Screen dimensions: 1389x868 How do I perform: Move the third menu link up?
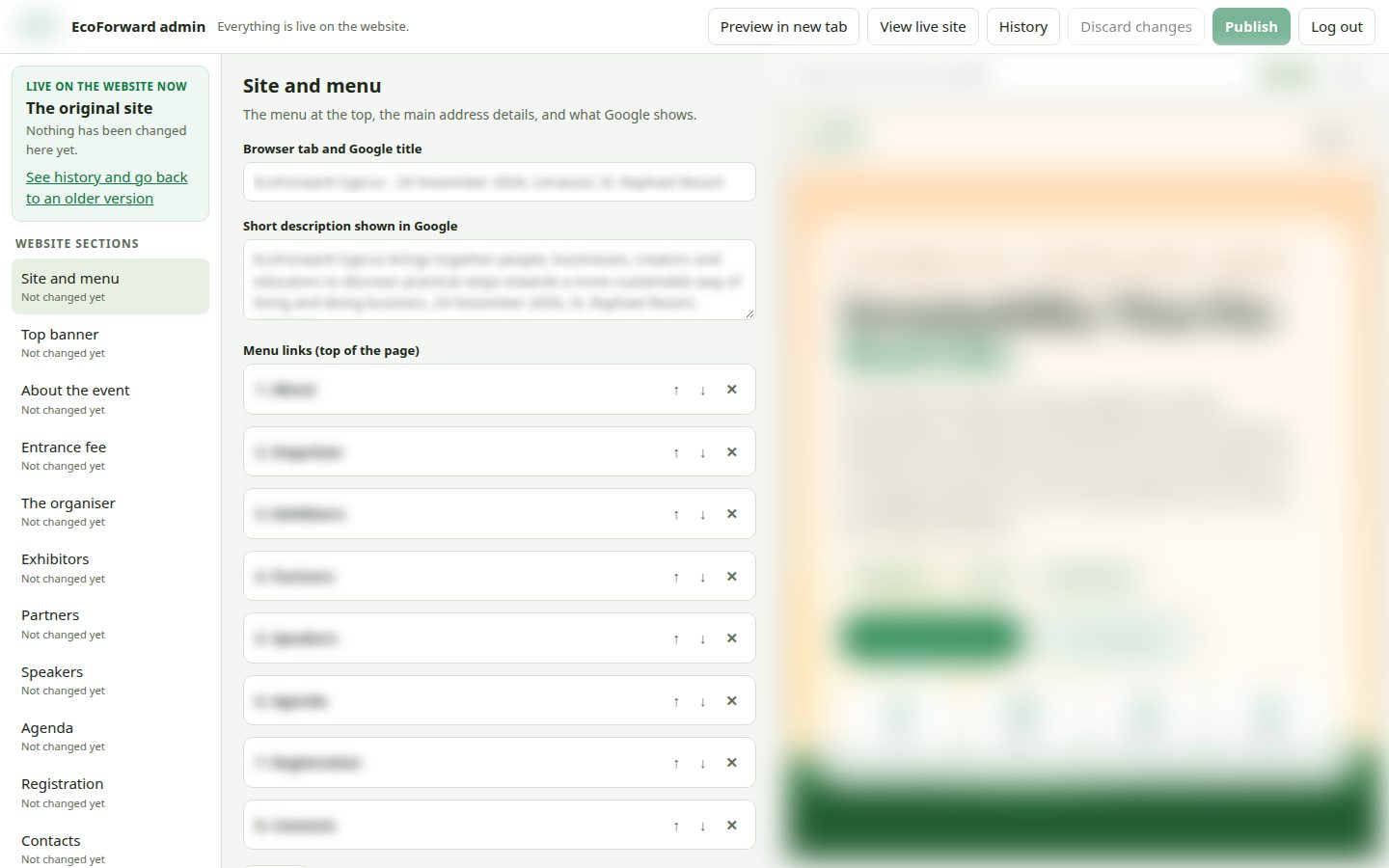pos(676,514)
